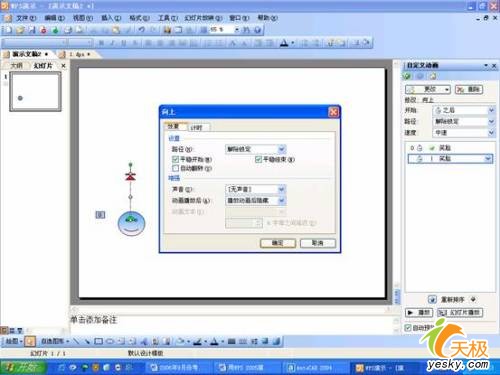Open the 插入 menu
Viewport: 500px width, 375px height.
[x=111, y=18]
